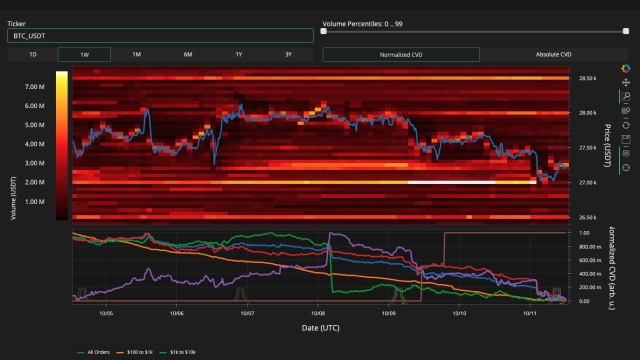Viewport: 640px width, 360px height.
Task: Toggle the Hover tooltip tool
Action: pyautogui.click(x=626, y=153)
